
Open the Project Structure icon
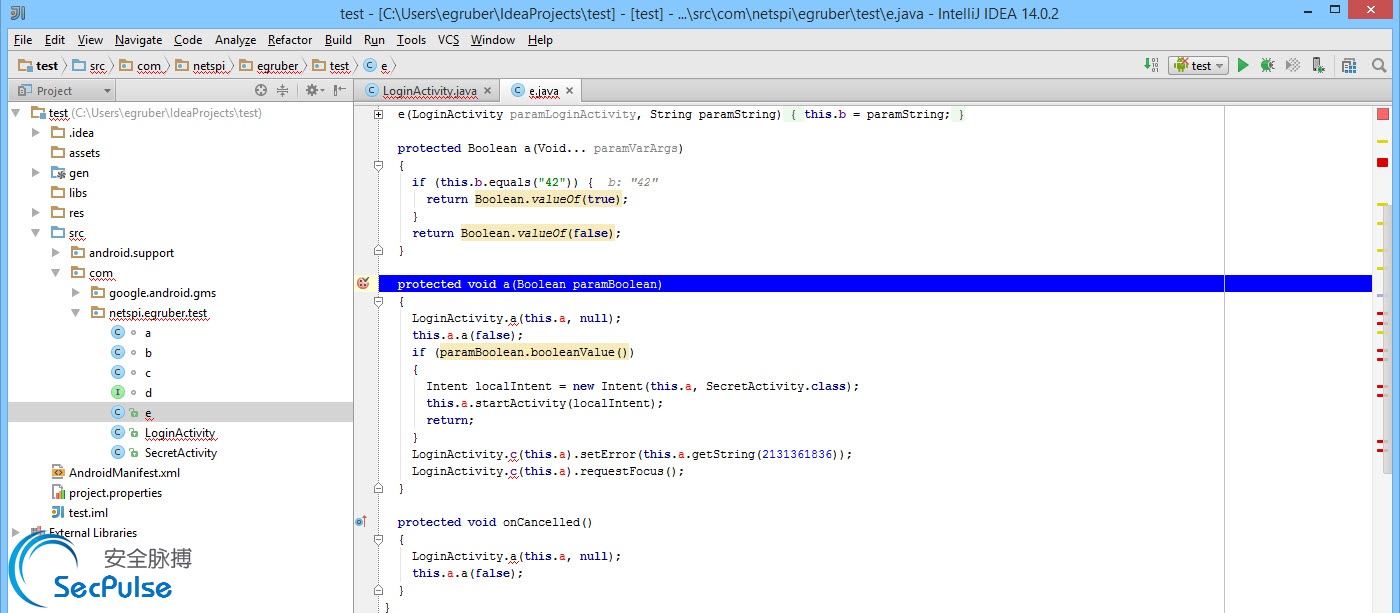[x=1349, y=65]
